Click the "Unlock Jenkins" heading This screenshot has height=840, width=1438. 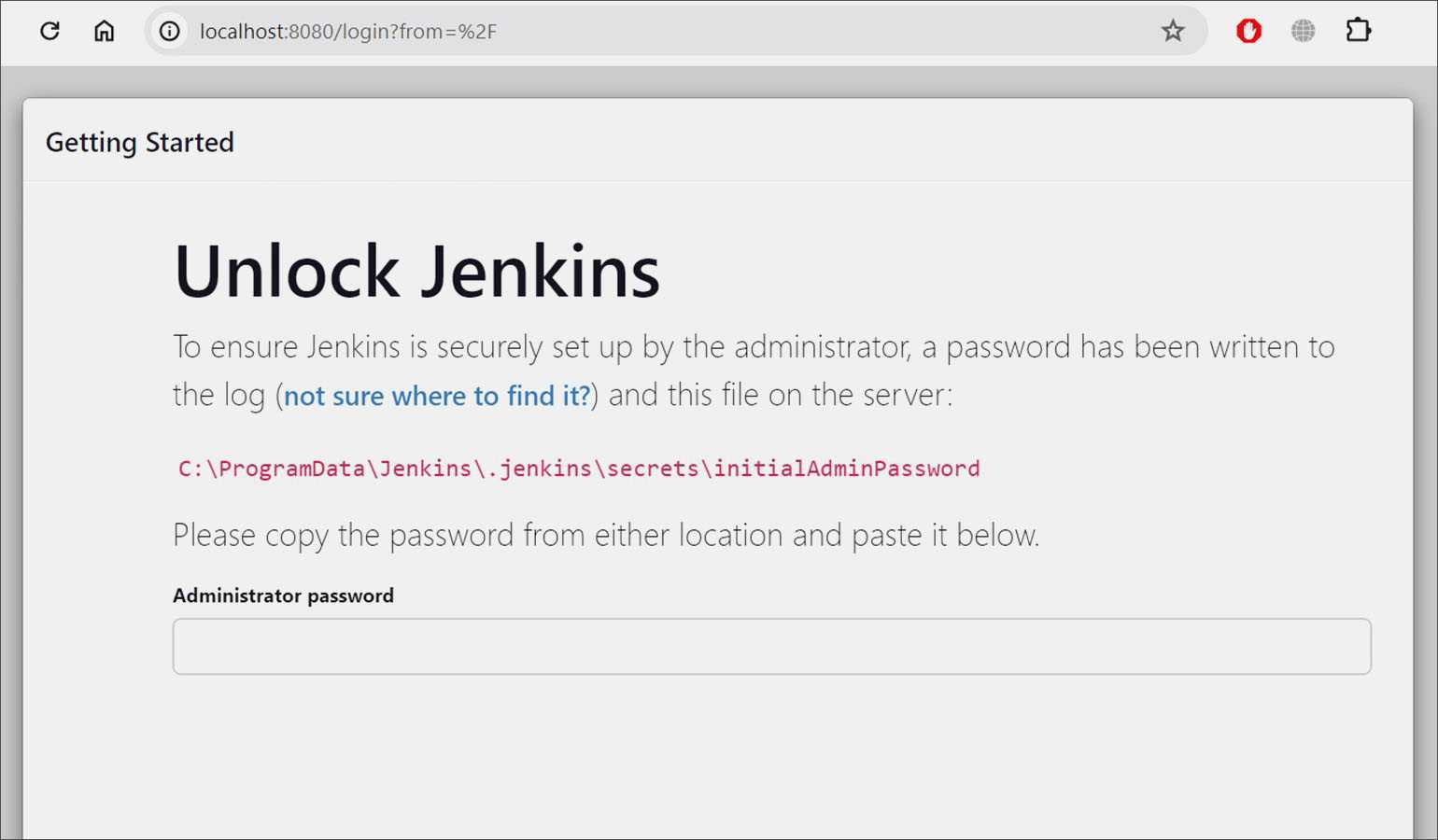pos(416,272)
